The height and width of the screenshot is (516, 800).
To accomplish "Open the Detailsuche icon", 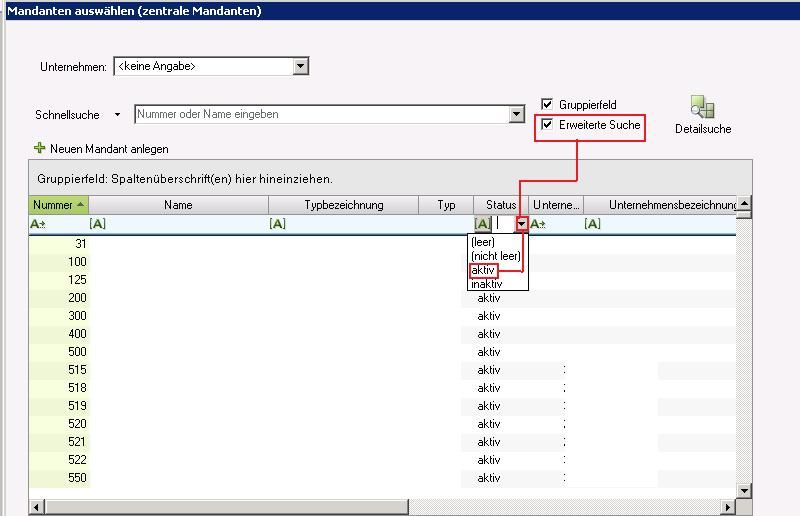I will click(703, 107).
